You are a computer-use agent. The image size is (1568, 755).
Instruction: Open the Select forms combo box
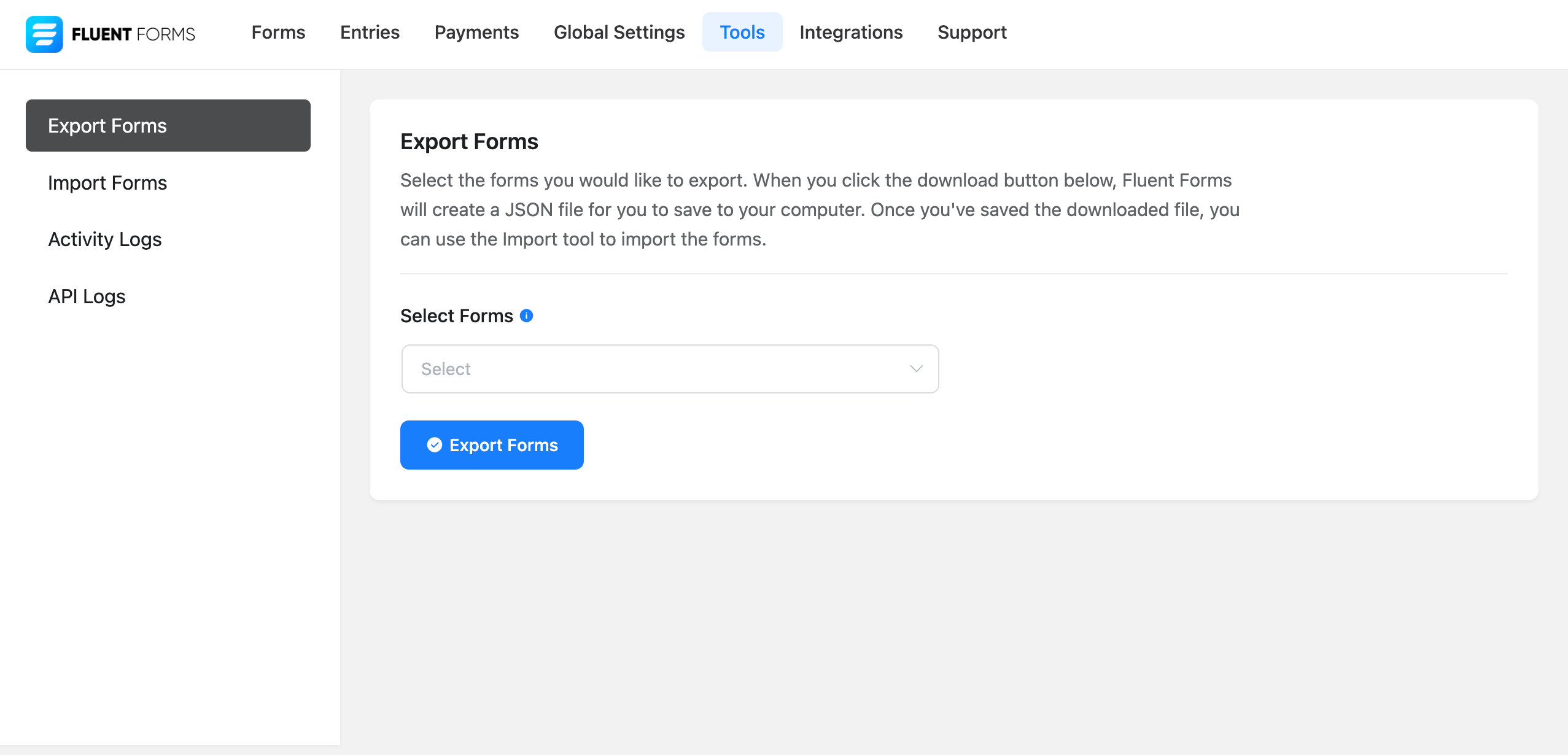click(x=670, y=369)
